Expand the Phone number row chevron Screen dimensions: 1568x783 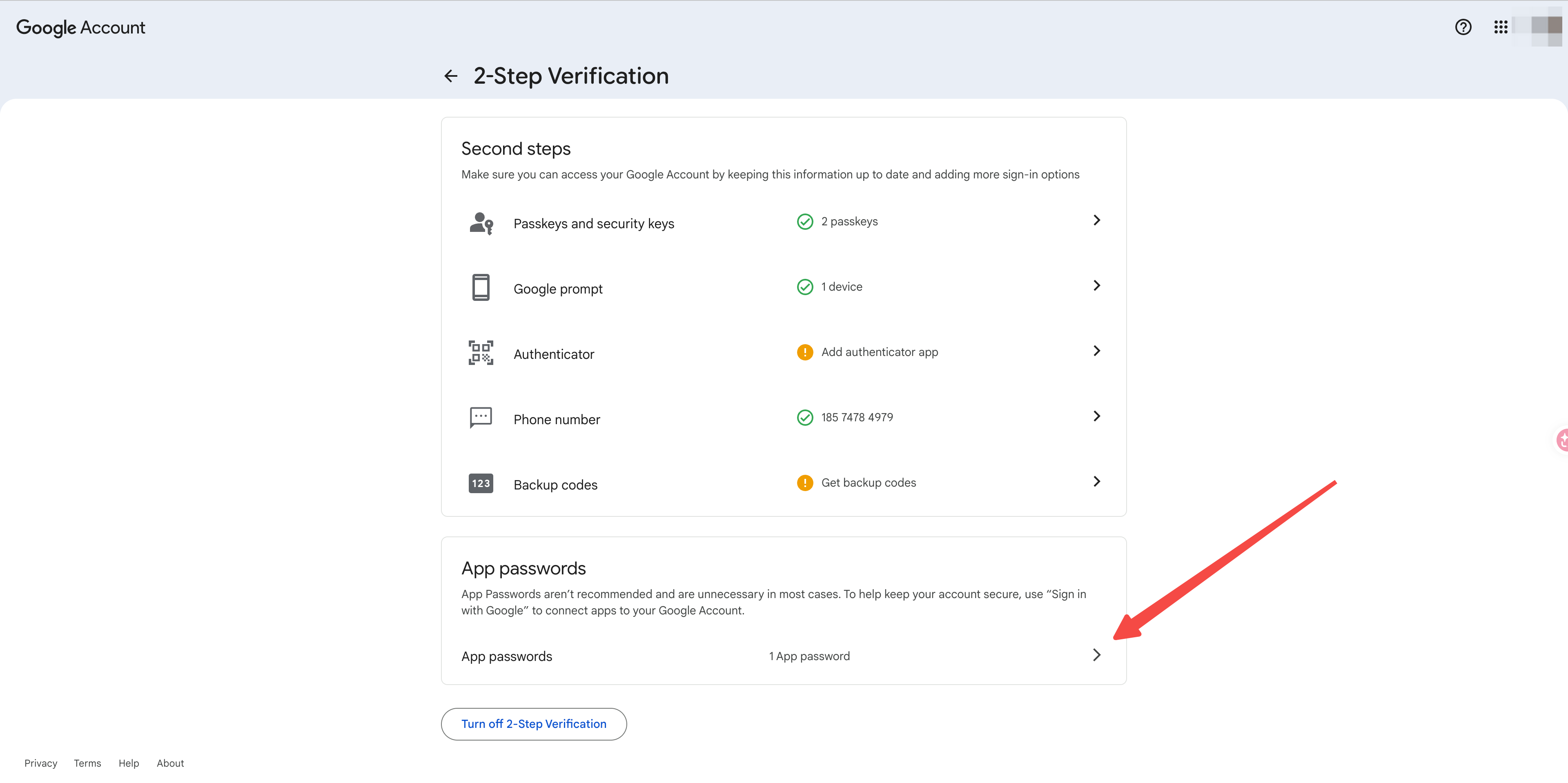pyautogui.click(x=1096, y=416)
